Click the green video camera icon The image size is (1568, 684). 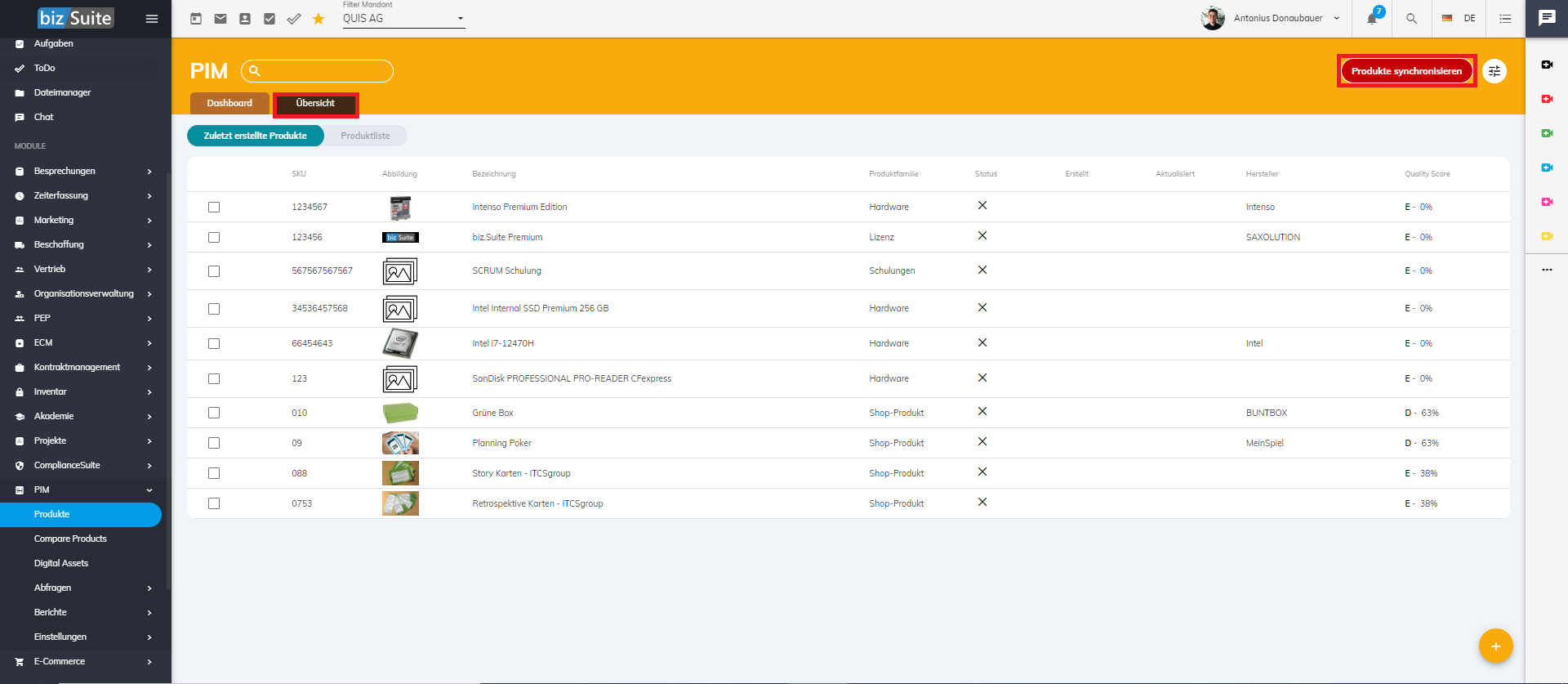pyautogui.click(x=1547, y=133)
